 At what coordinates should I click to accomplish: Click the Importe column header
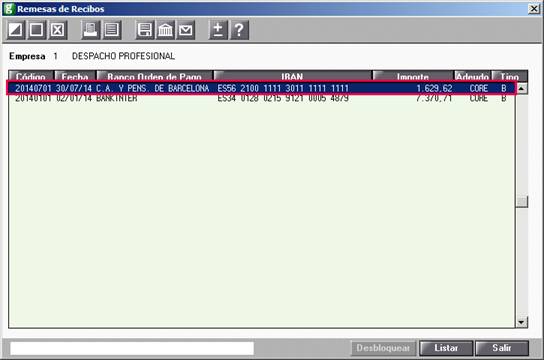click(x=413, y=76)
